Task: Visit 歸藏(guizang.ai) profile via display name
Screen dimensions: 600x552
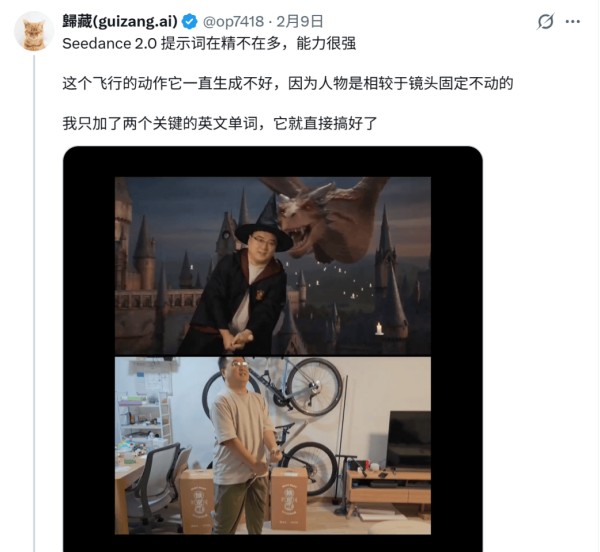Action: pyautogui.click(x=120, y=21)
